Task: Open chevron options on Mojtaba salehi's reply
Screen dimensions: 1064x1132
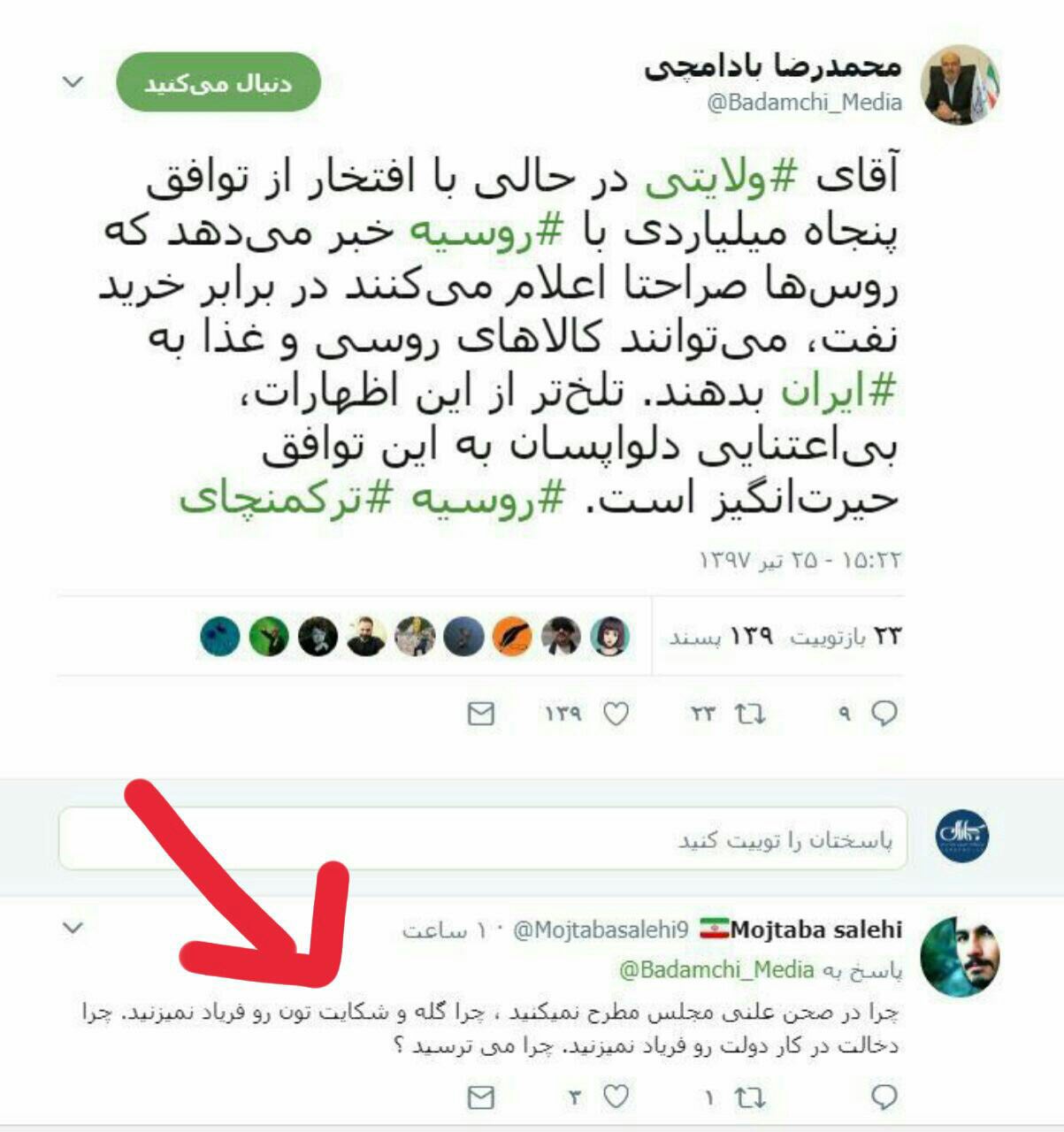Action: pos(73,928)
